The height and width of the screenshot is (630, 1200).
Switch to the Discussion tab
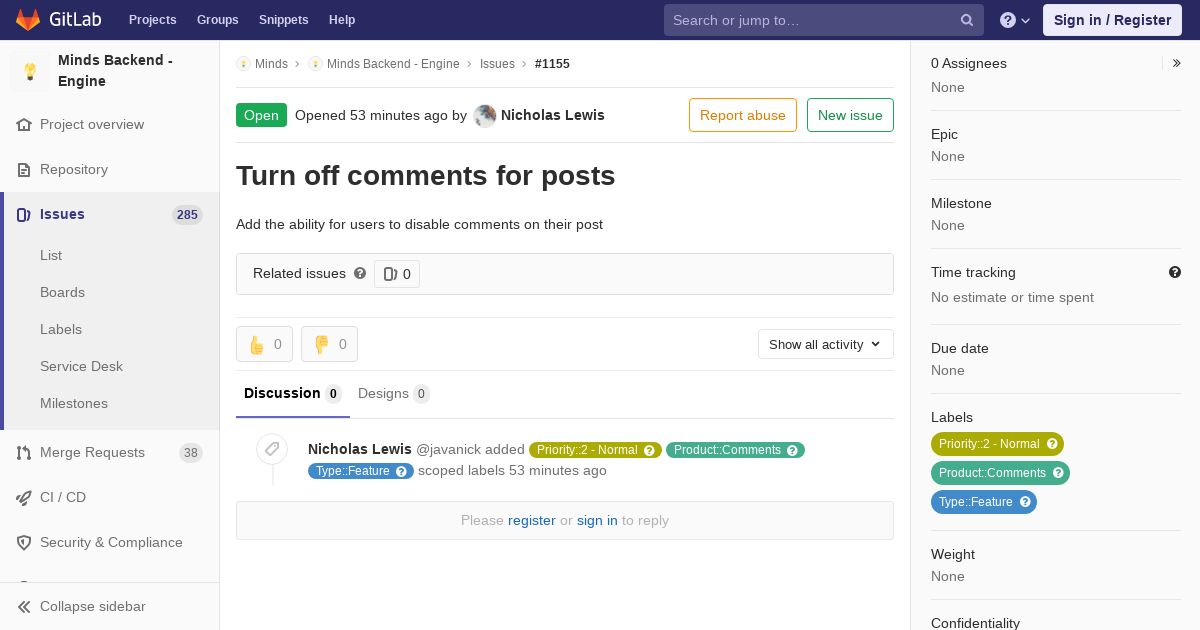293,394
